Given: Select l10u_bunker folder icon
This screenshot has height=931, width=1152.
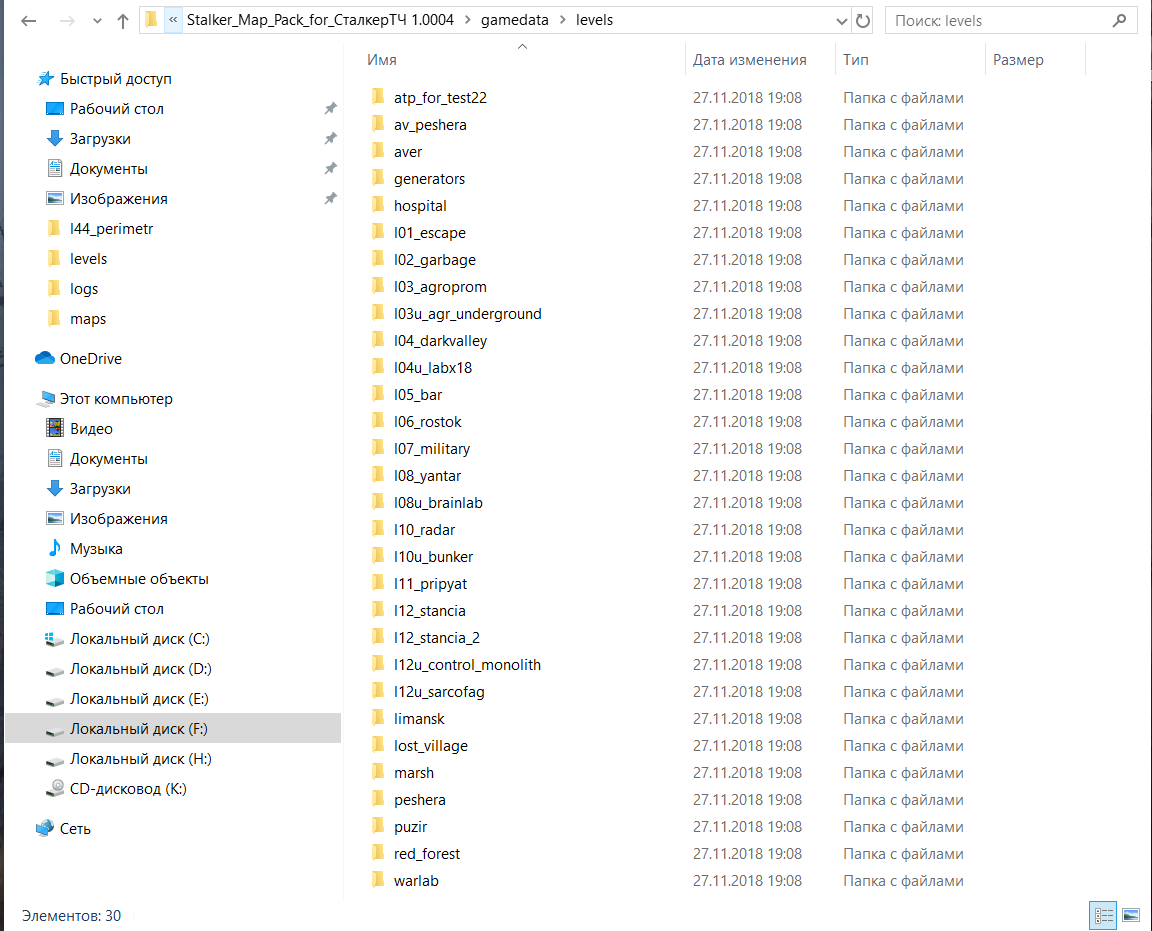Looking at the screenshot, I should coord(378,556).
